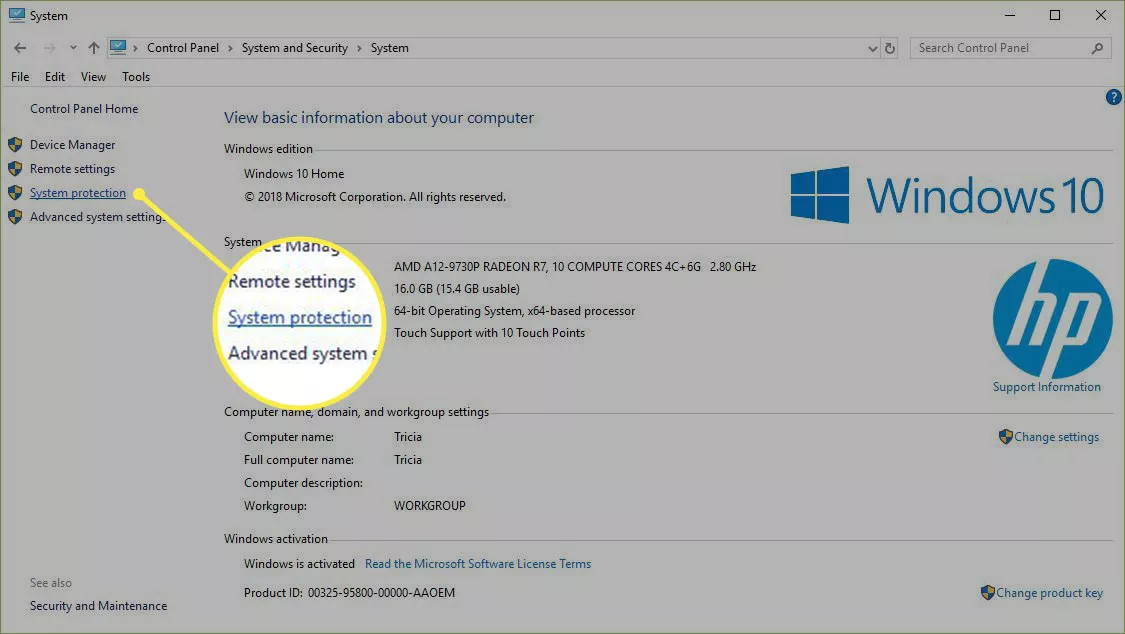Expand the chevron after System and Security
1125x634 pixels.
[x=359, y=48]
